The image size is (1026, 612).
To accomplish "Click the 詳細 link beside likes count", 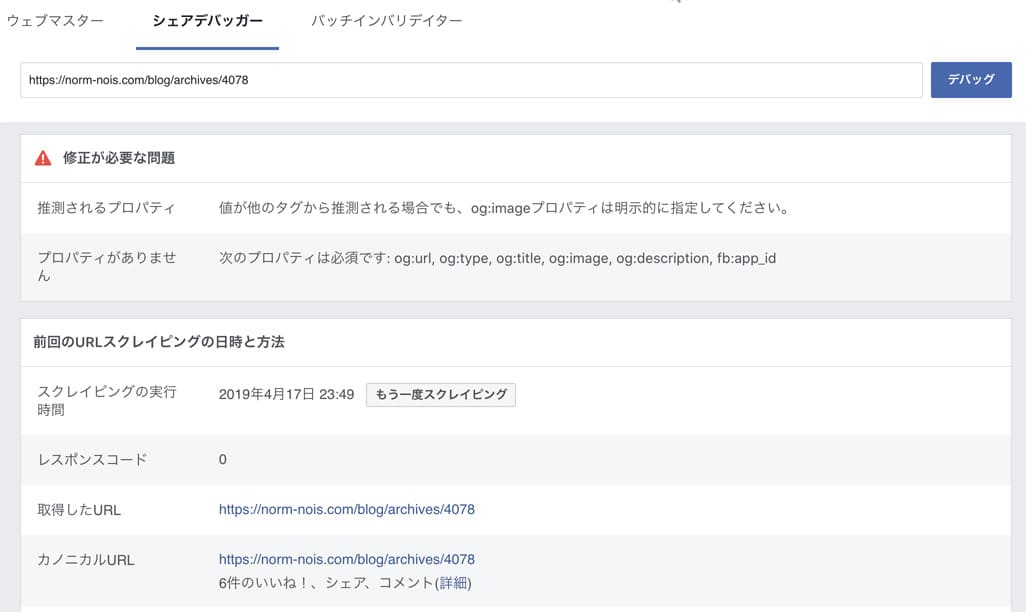I will (453, 583).
